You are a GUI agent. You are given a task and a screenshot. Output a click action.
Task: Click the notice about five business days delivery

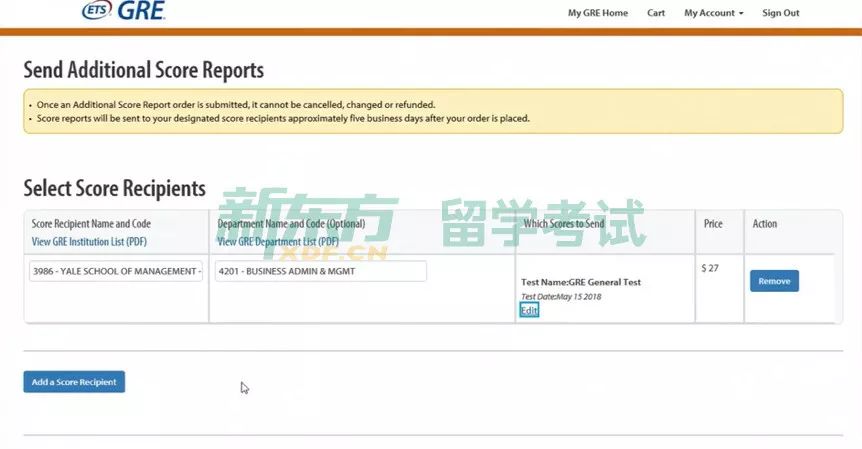coord(283,118)
